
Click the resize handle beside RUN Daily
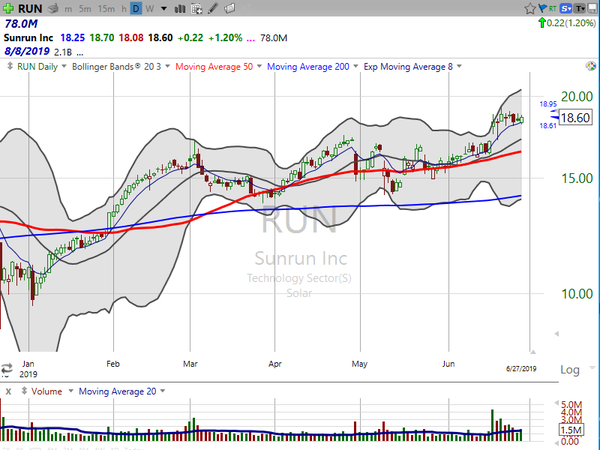[10, 67]
